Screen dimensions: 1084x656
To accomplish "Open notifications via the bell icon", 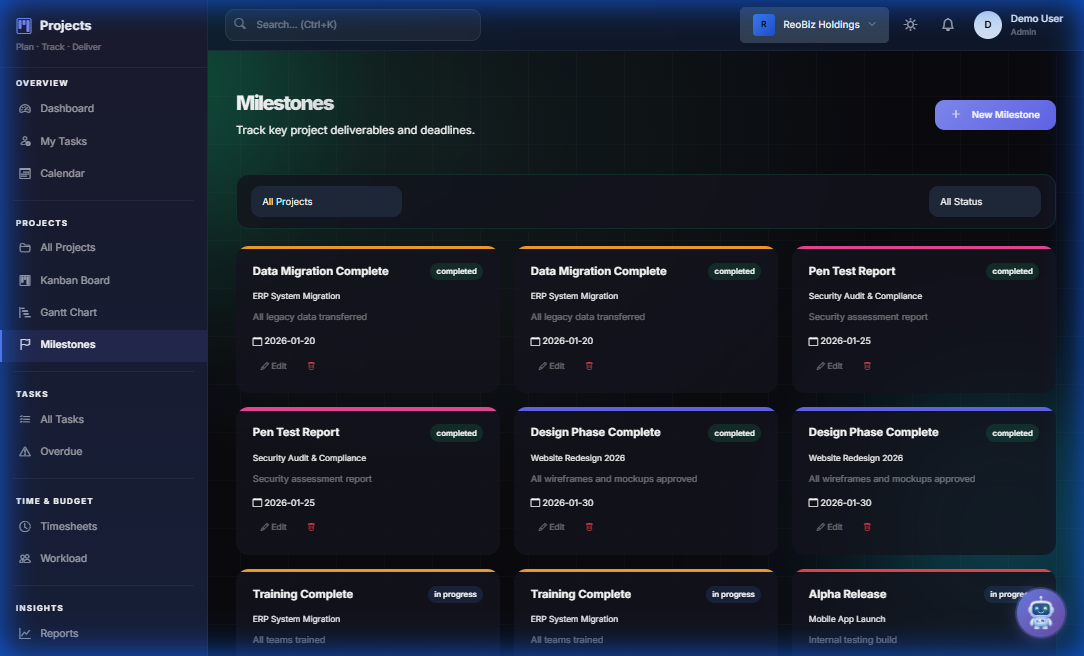I will [947, 24].
